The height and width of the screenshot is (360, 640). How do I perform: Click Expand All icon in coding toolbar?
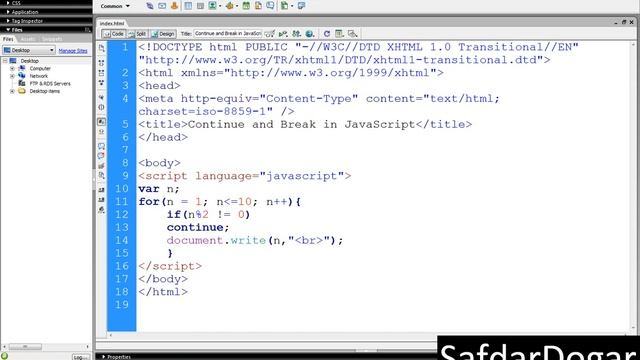(x=102, y=83)
